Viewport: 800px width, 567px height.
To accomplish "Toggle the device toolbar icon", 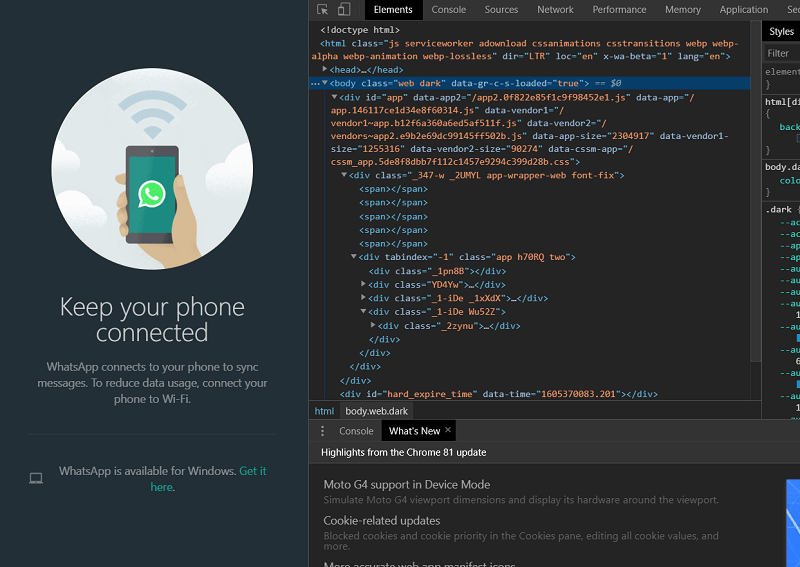I will [344, 9].
